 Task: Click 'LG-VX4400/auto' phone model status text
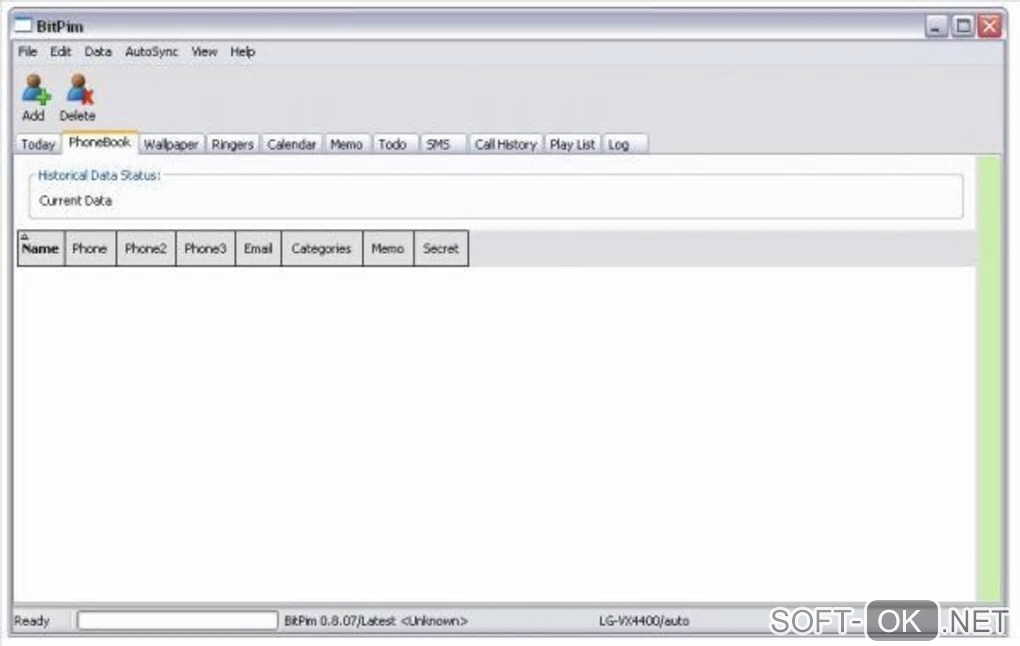644,621
